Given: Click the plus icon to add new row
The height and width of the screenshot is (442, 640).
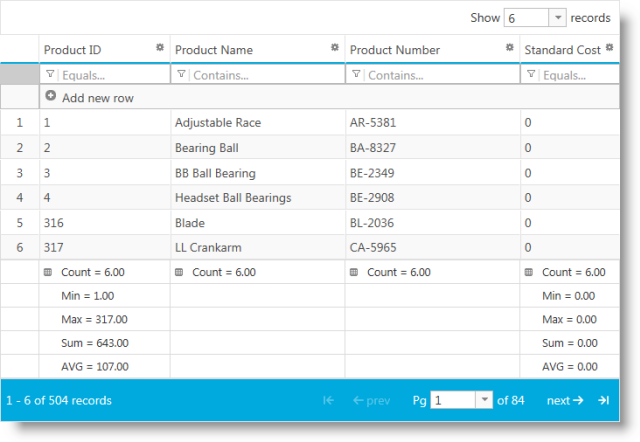Looking at the screenshot, I should [51, 97].
